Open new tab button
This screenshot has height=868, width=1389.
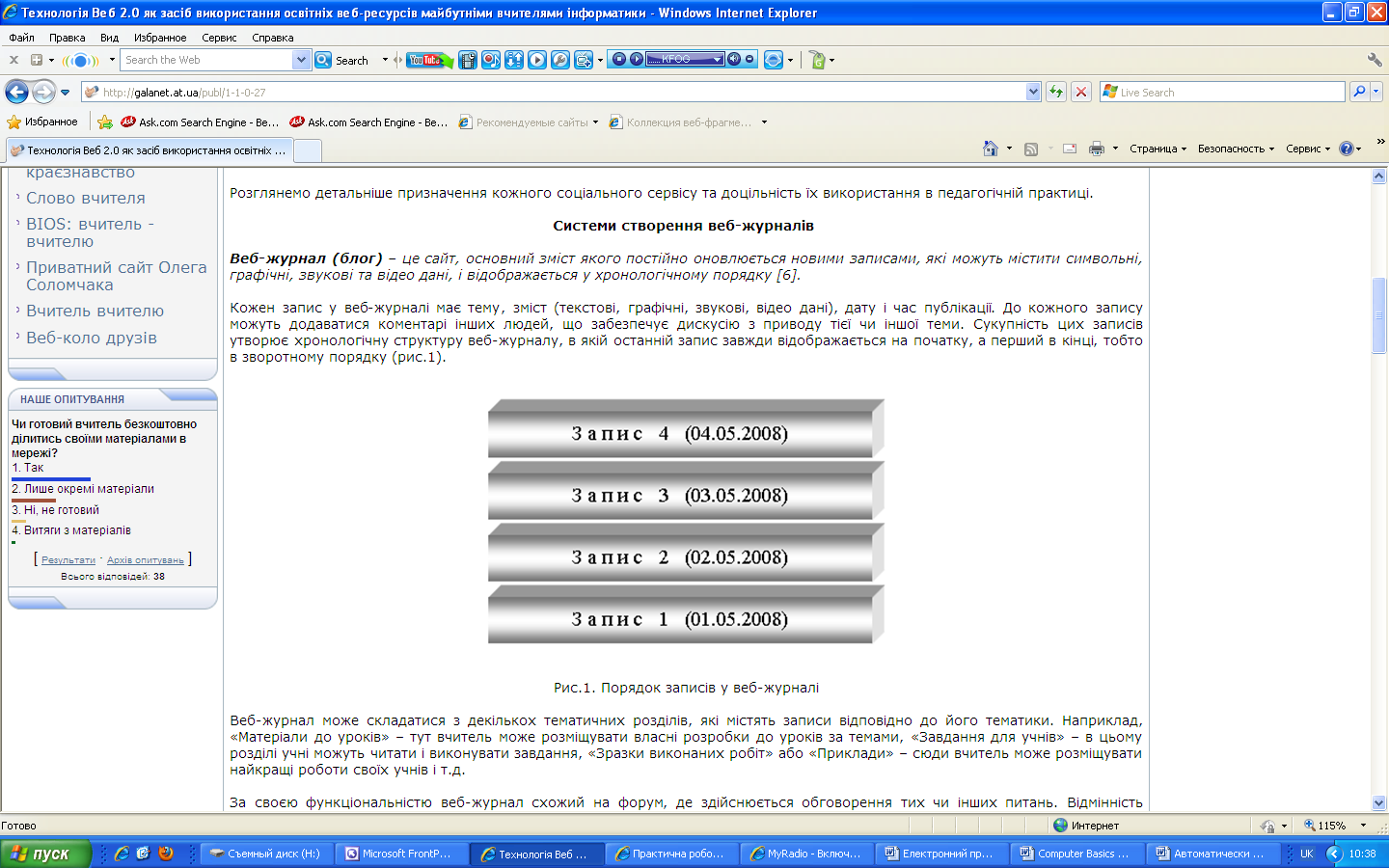307,150
